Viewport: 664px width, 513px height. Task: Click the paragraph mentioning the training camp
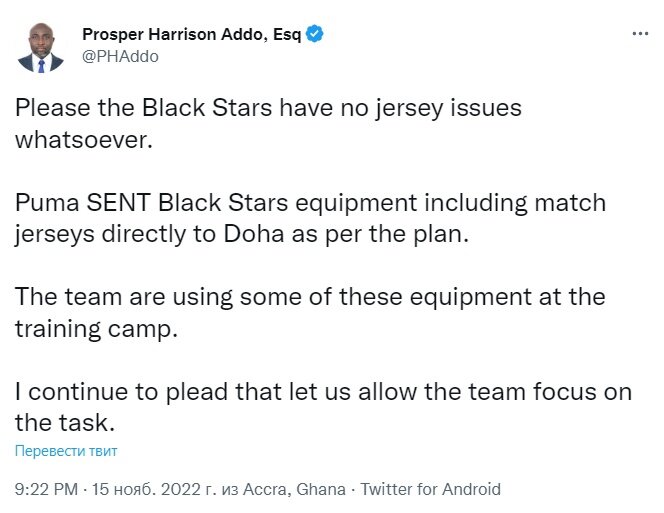(310, 313)
